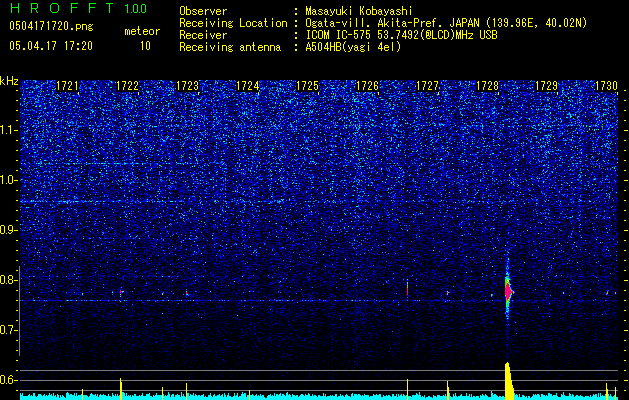The height and width of the screenshot is (400, 629).
Task: Click the HROFFT title text
Action: click(62, 8)
